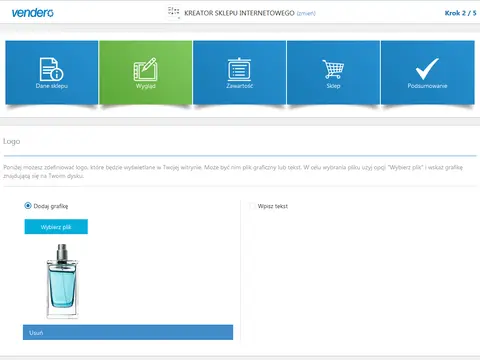Click the drawing tablet icon on Wygląd
This screenshot has height=360, width=480.
(x=145, y=69)
